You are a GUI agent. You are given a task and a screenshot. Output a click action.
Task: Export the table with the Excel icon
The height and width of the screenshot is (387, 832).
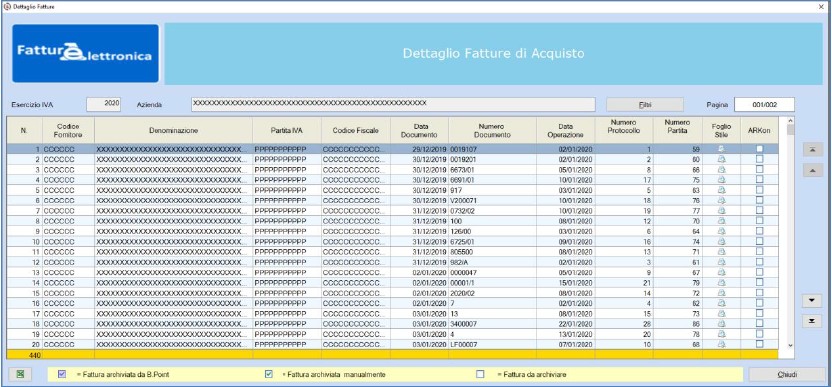(21, 374)
